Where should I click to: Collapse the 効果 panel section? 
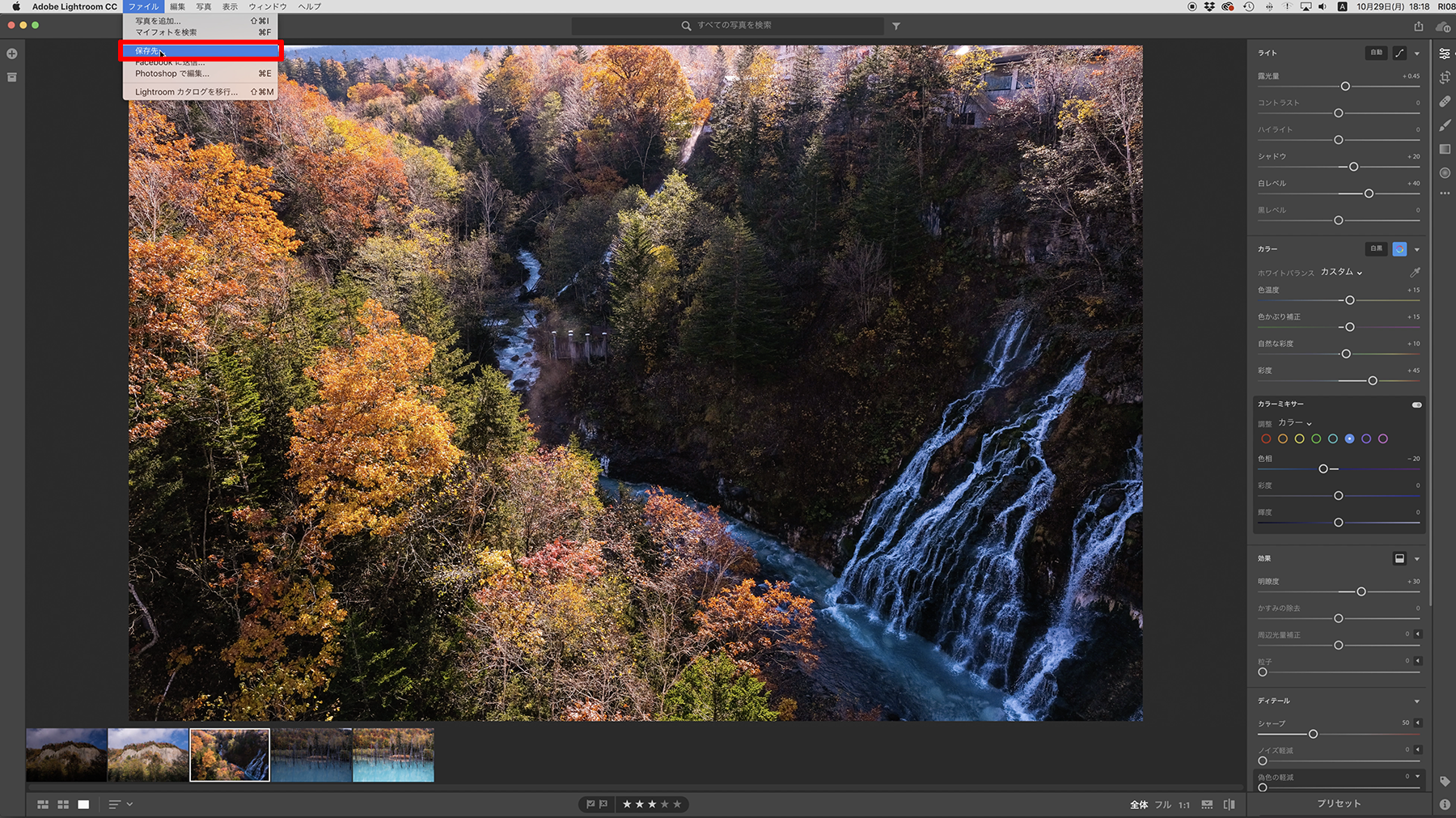[1416, 559]
